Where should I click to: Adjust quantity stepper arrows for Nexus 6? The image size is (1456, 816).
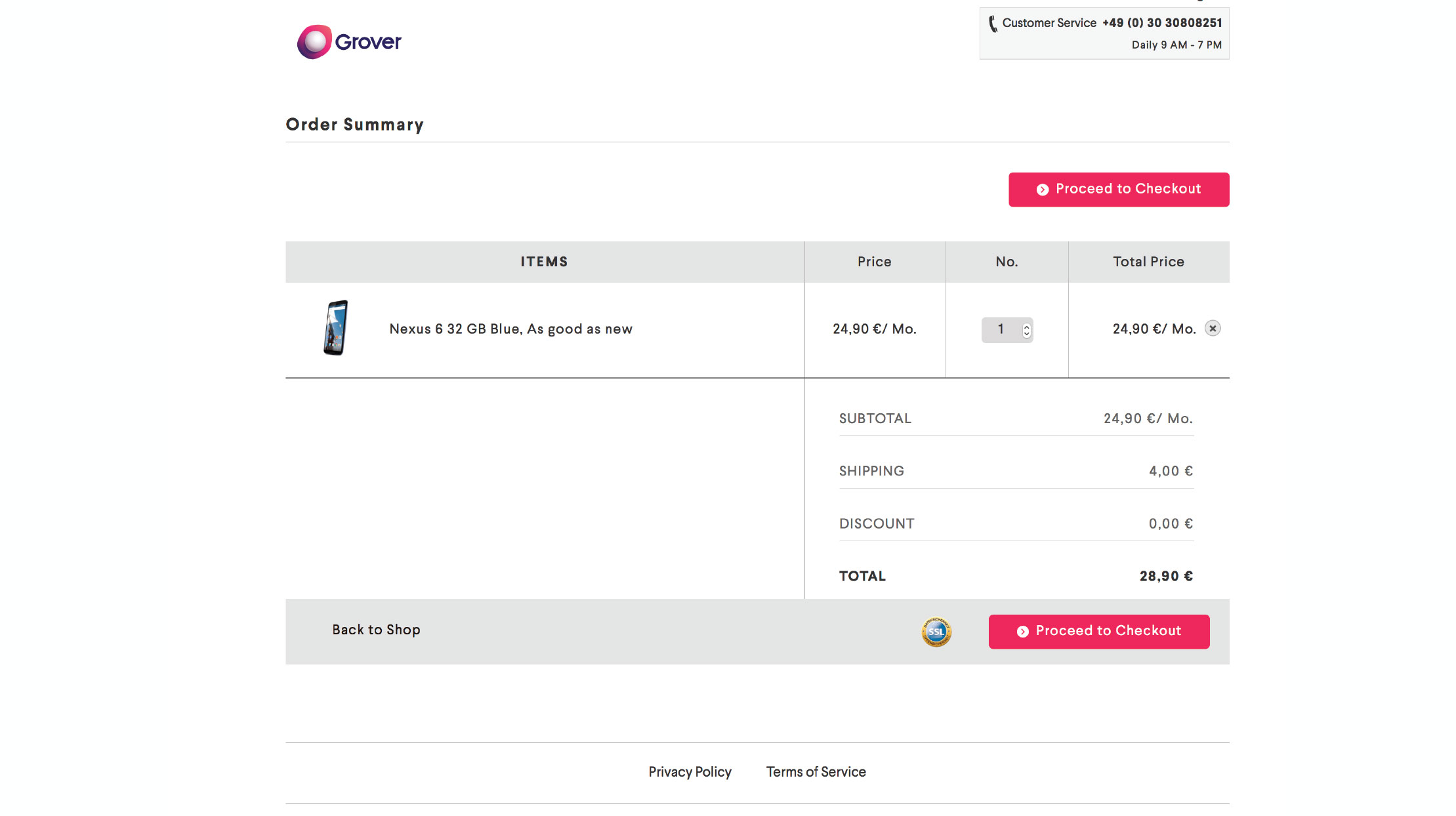[x=1027, y=330]
